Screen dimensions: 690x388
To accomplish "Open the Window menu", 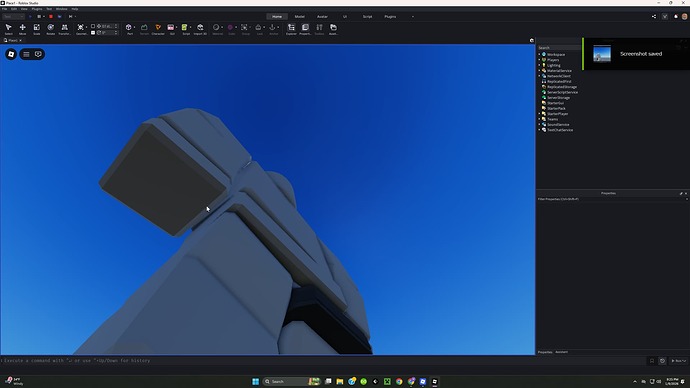I will click(x=62, y=9).
